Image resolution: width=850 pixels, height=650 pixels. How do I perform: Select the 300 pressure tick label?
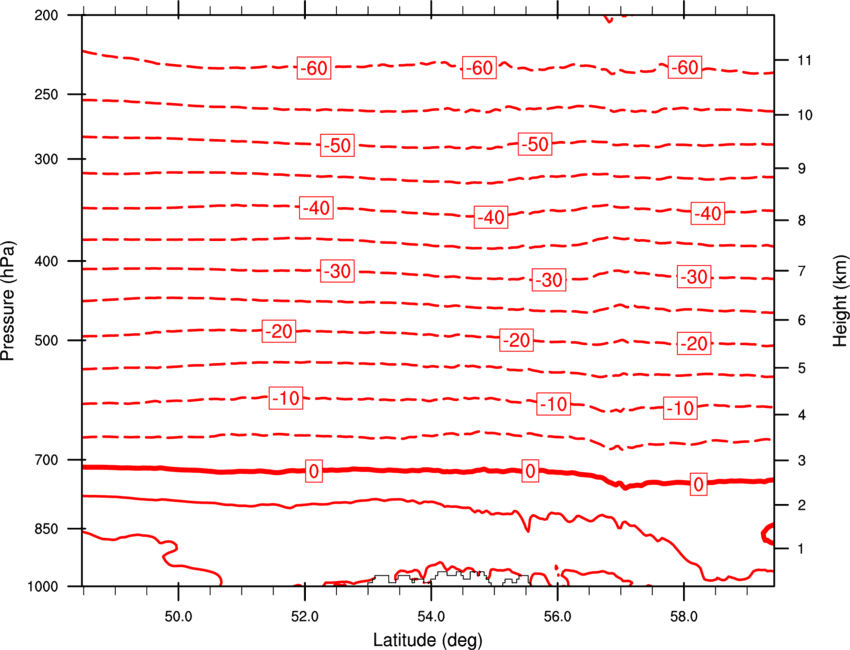coord(46,159)
